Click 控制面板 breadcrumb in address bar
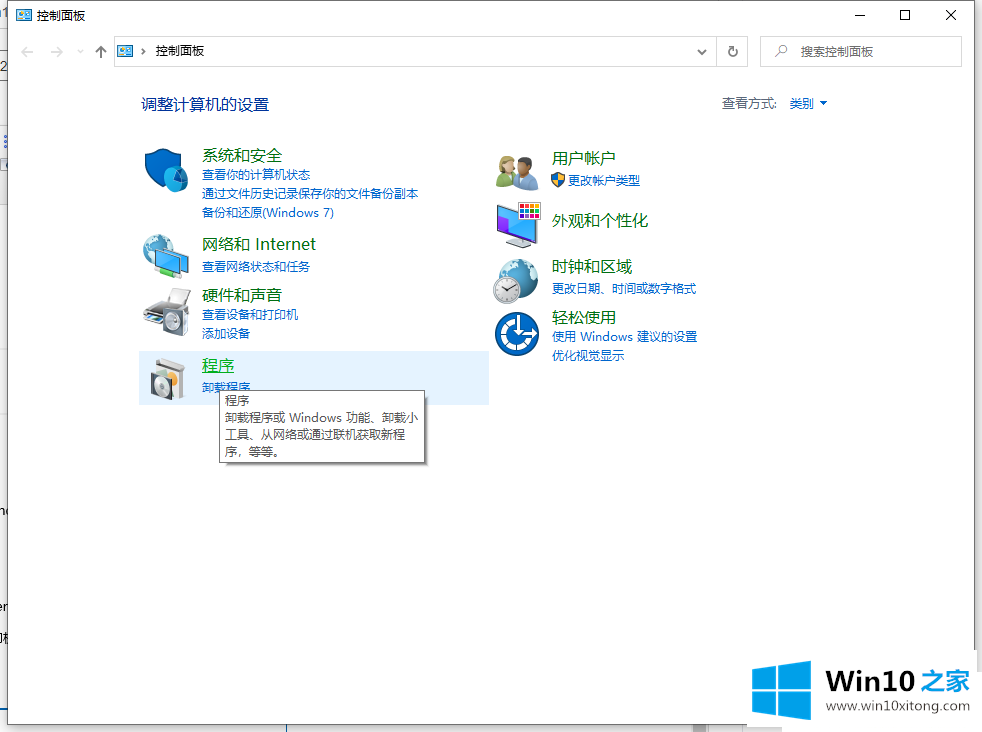982x732 pixels. click(x=180, y=51)
